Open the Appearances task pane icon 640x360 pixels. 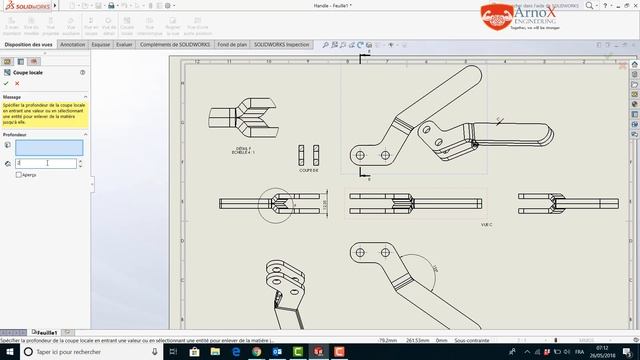(635, 104)
